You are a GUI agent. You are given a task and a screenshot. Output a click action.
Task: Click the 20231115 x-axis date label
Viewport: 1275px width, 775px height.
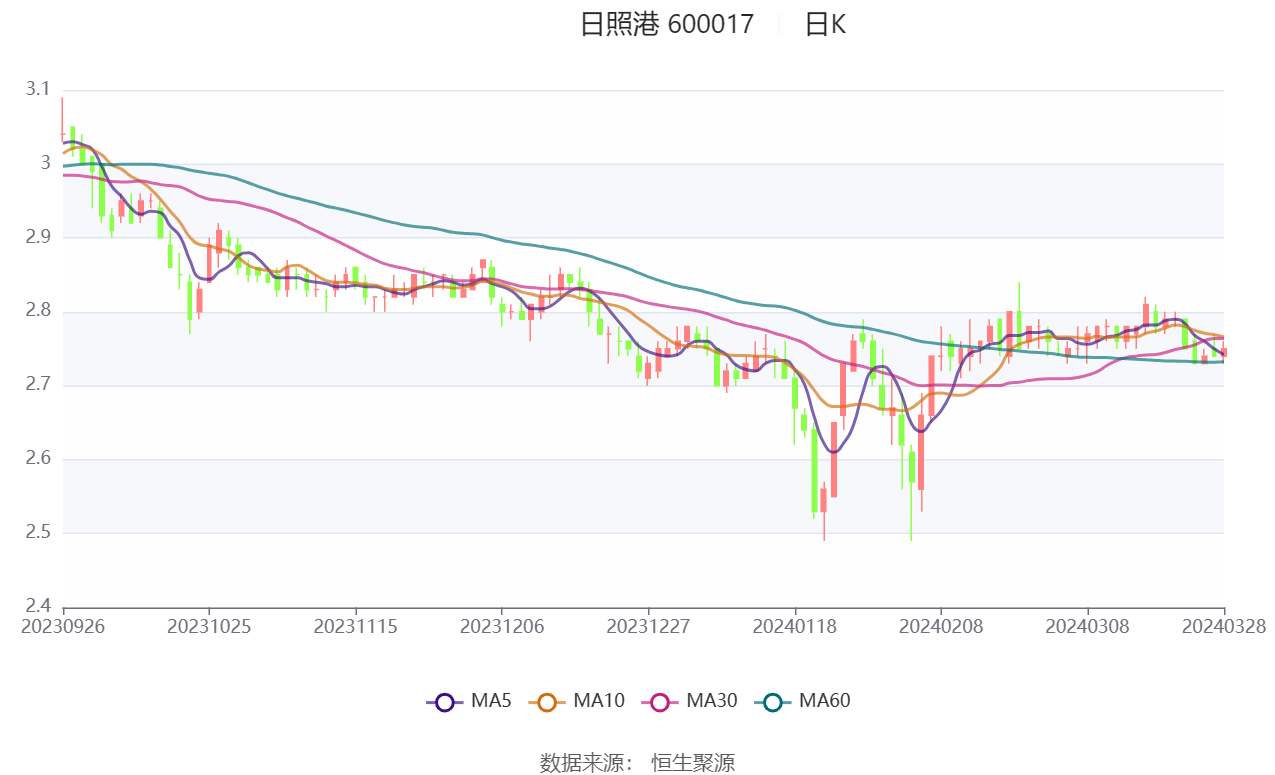[x=355, y=626]
